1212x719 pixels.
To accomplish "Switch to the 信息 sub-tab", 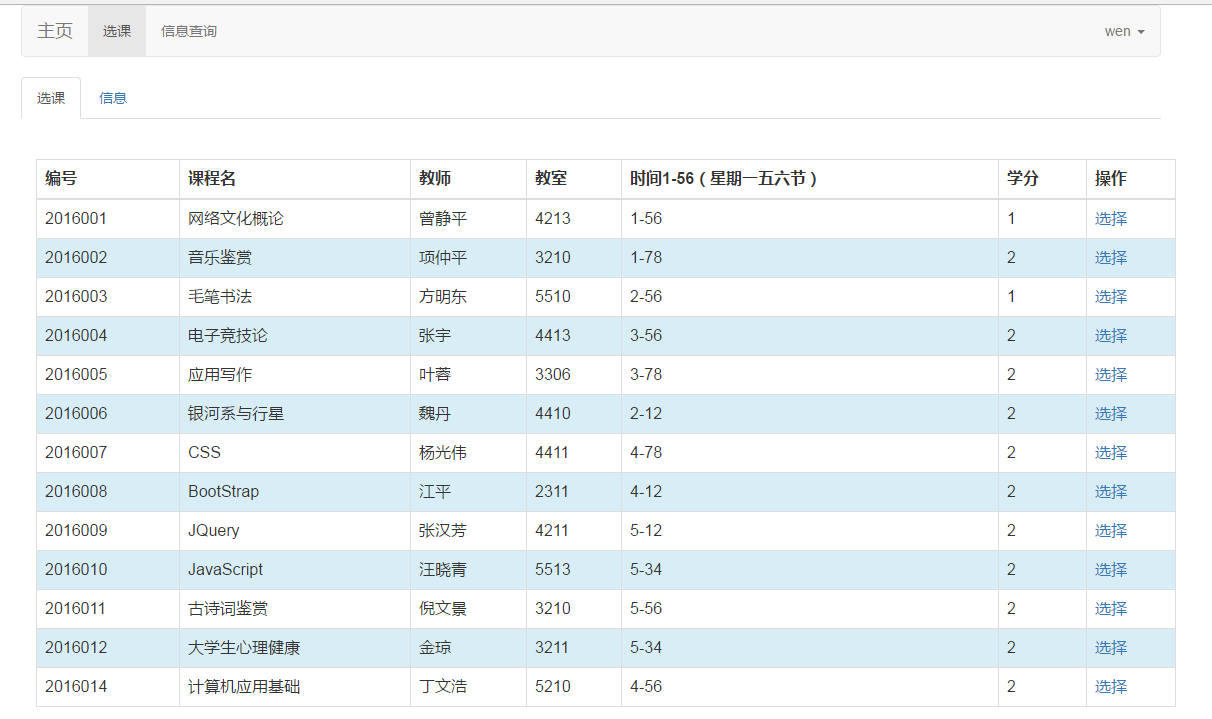I will pos(113,98).
